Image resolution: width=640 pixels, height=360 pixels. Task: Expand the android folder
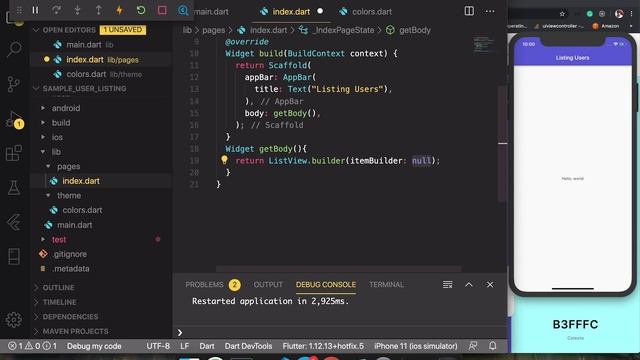65,108
